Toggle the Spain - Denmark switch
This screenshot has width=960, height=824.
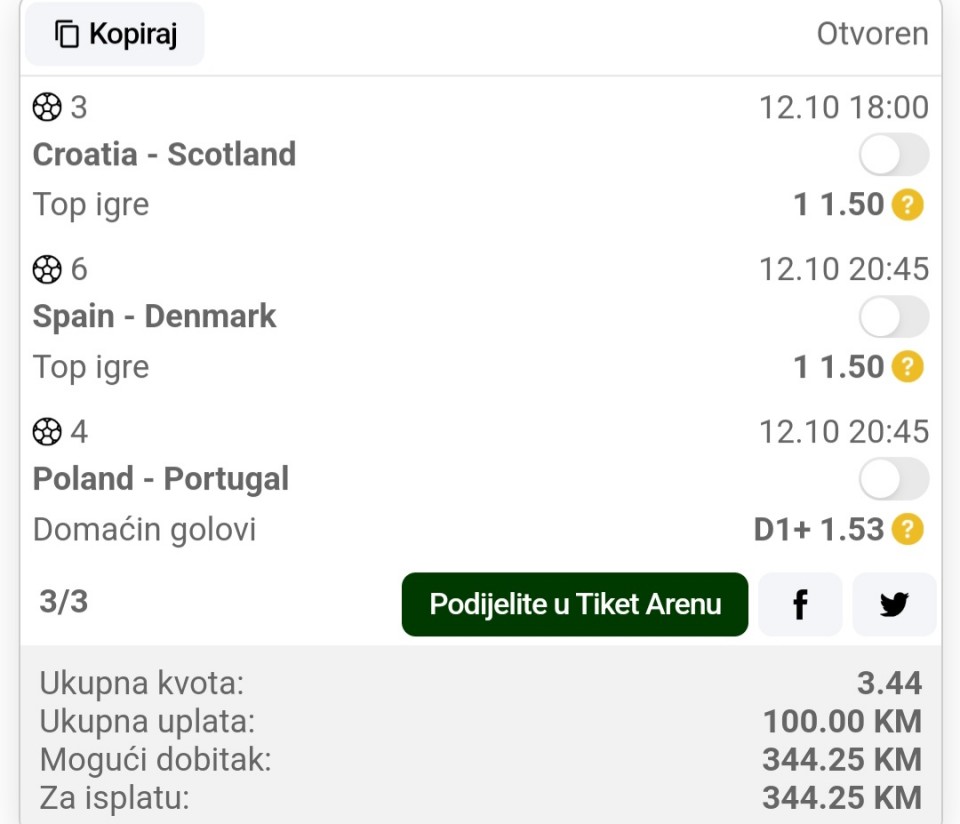pyautogui.click(x=893, y=317)
